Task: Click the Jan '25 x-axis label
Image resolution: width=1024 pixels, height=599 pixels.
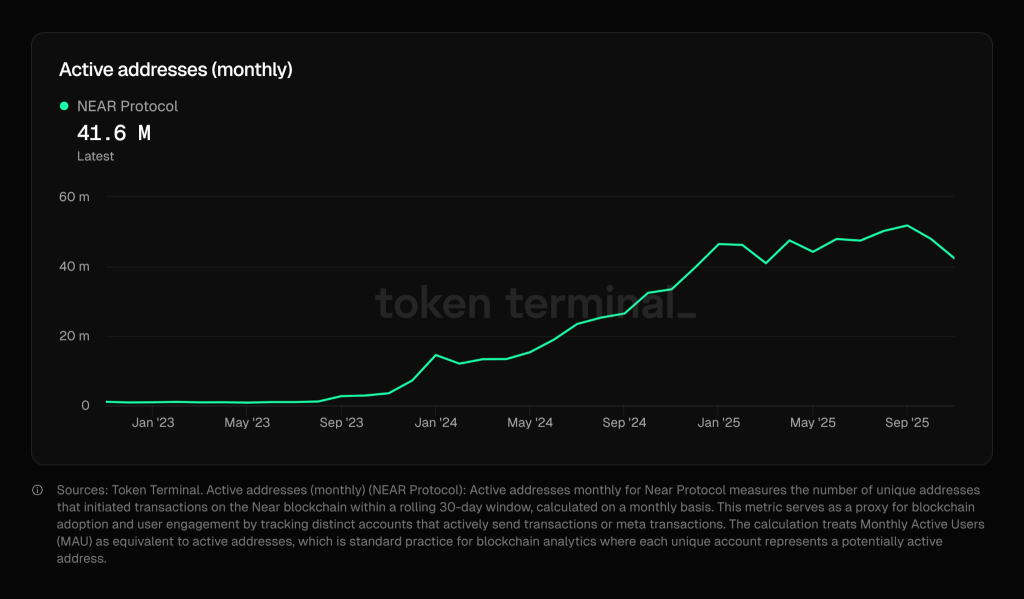Action: 719,423
